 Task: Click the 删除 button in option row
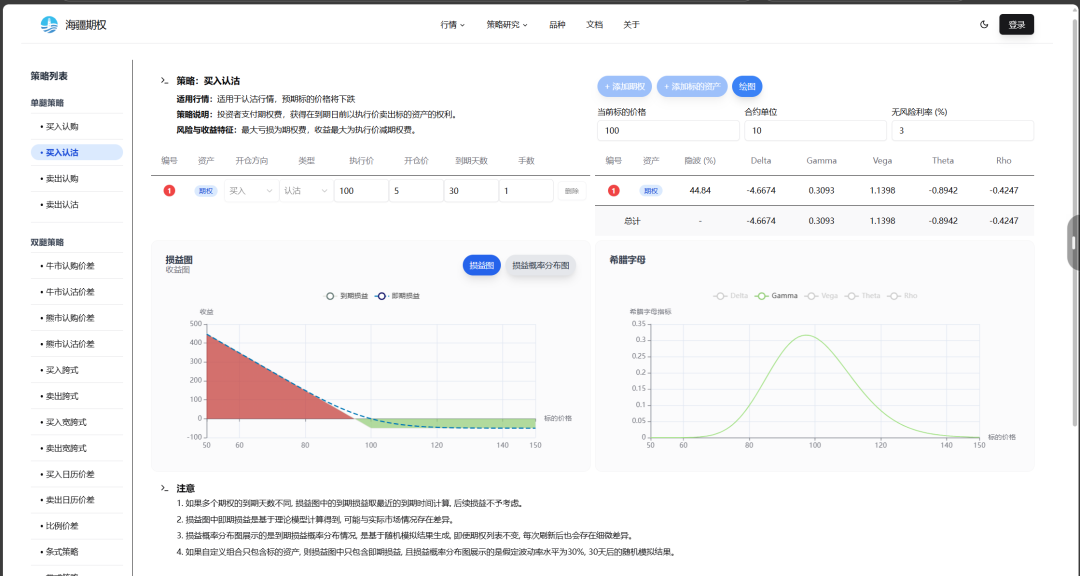tap(570, 191)
